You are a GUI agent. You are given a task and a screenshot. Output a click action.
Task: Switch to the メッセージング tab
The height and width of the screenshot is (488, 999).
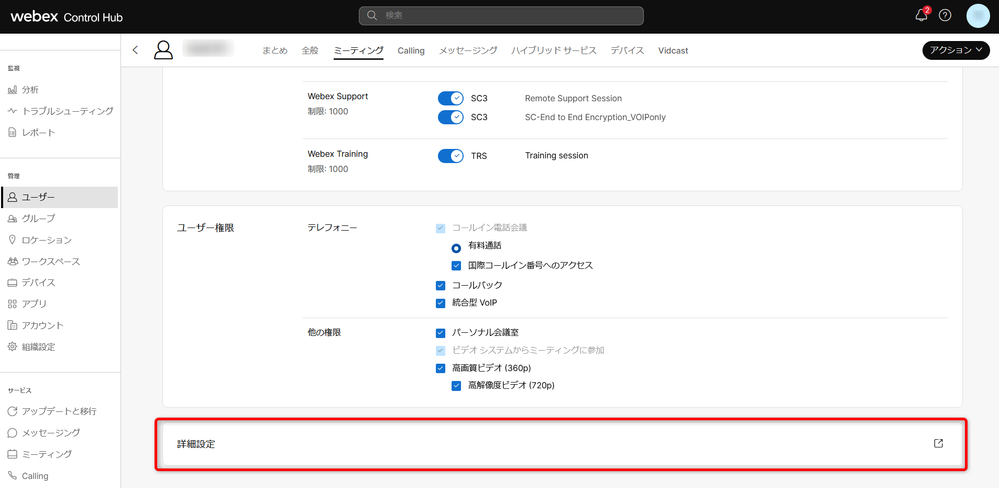[x=468, y=50]
